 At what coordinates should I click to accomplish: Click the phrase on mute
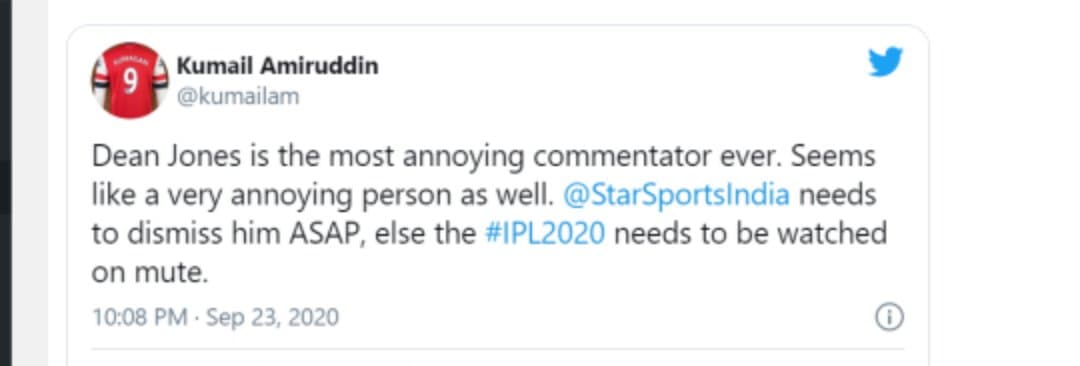click(x=149, y=273)
